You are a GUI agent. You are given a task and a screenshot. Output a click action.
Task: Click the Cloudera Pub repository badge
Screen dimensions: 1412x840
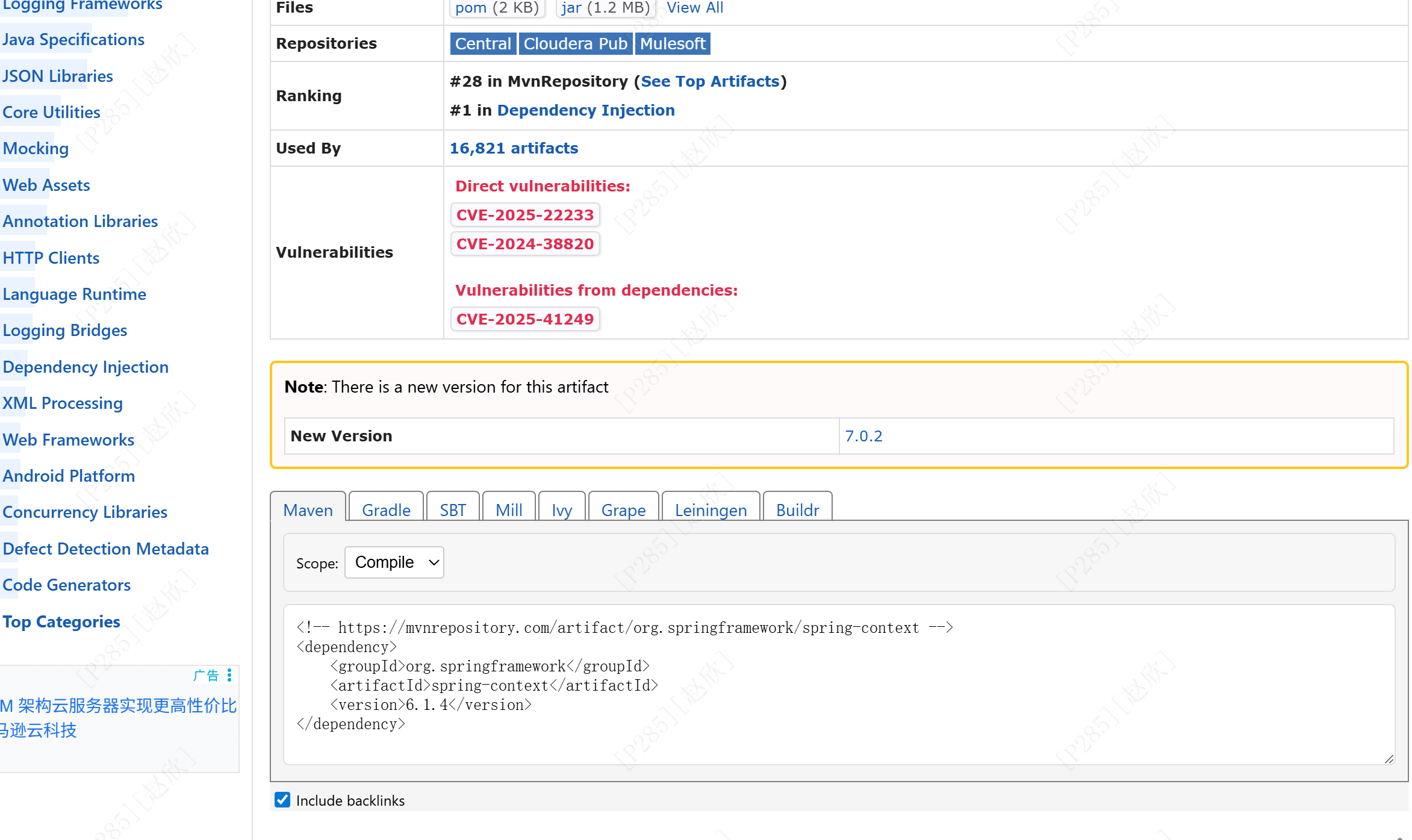[575, 43]
